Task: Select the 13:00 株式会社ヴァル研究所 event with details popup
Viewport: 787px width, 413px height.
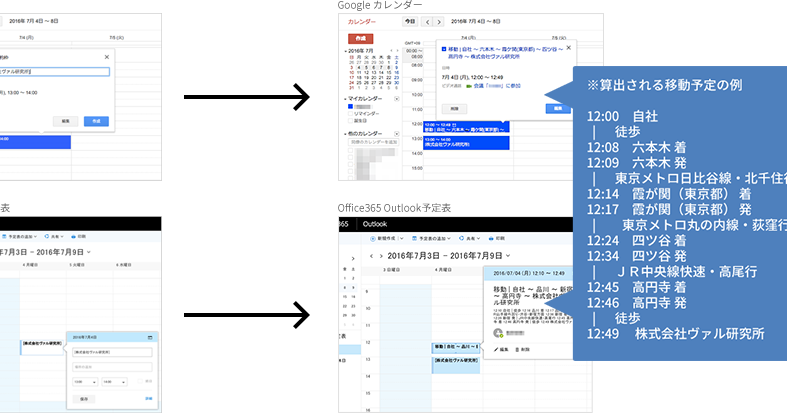Action: 466,143
